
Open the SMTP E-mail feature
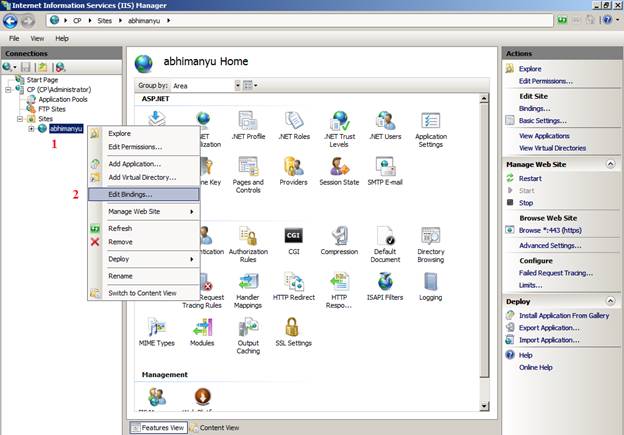(385, 171)
